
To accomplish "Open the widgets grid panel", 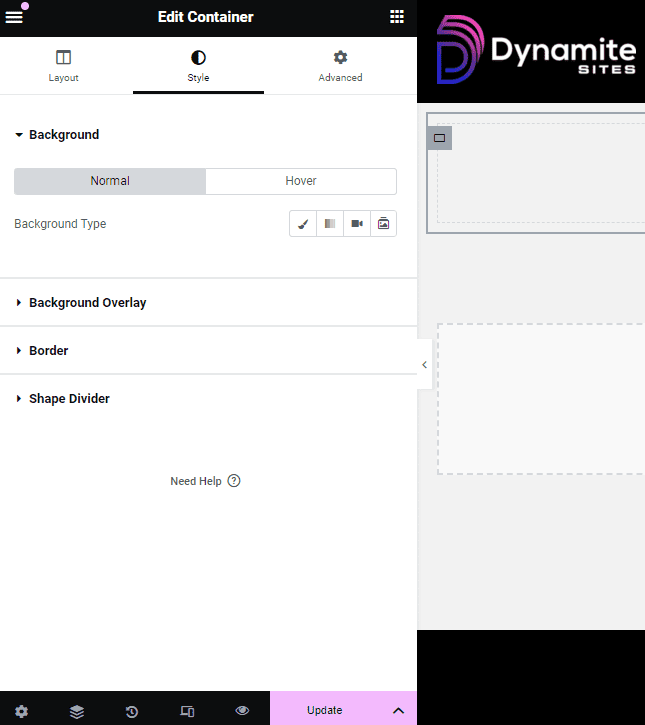I will tap(397, 17).
